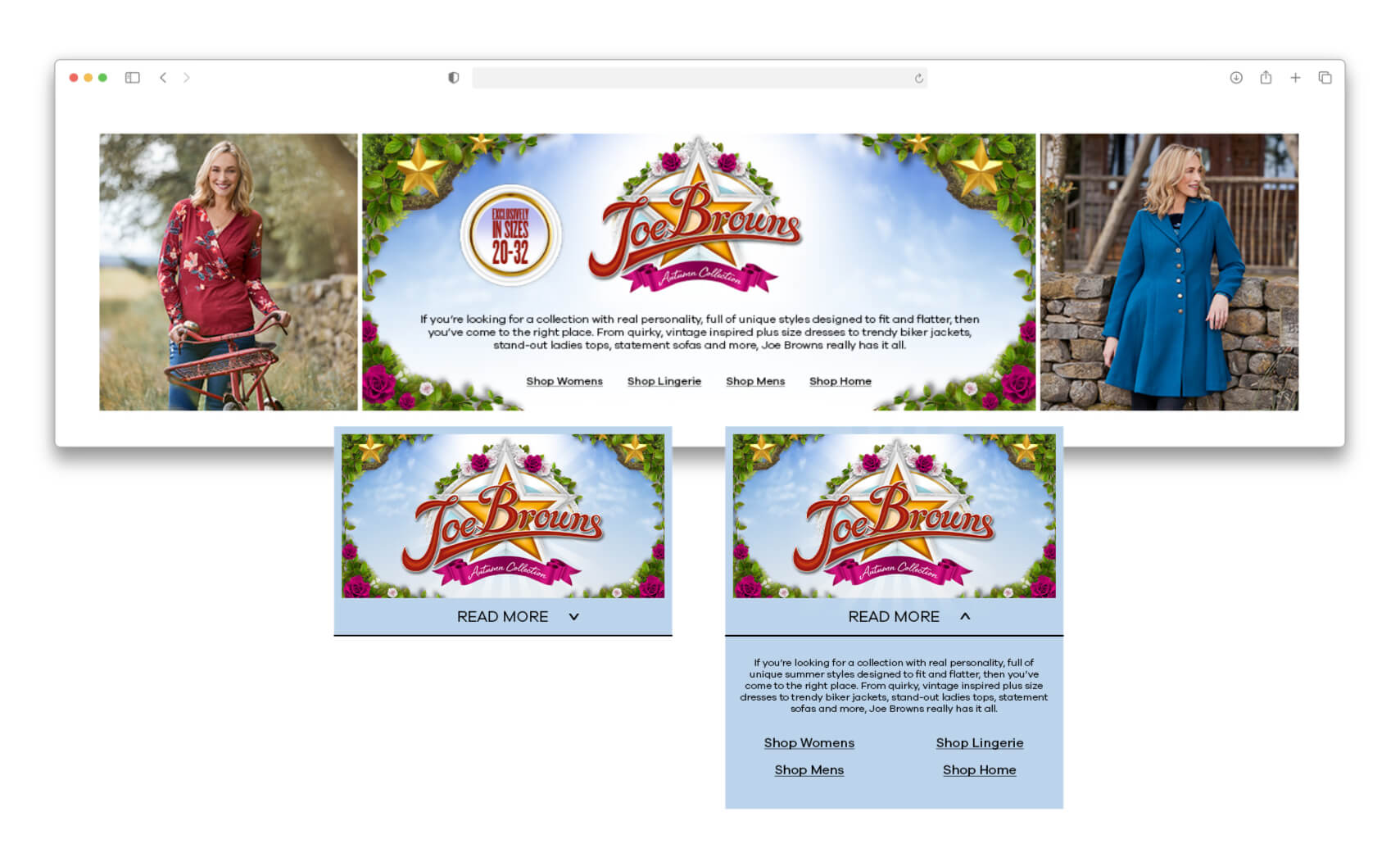Open the downloads icon
The width and height of the screenshot is (1400, 853).
[1235, 78]
